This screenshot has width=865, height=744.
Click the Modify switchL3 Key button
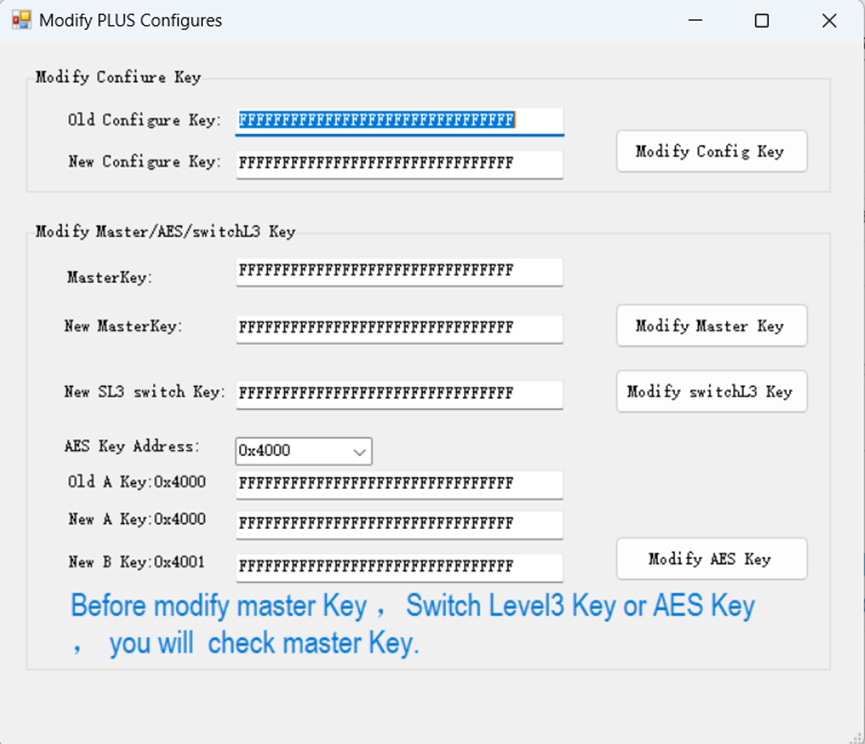(x=710, y=392)
